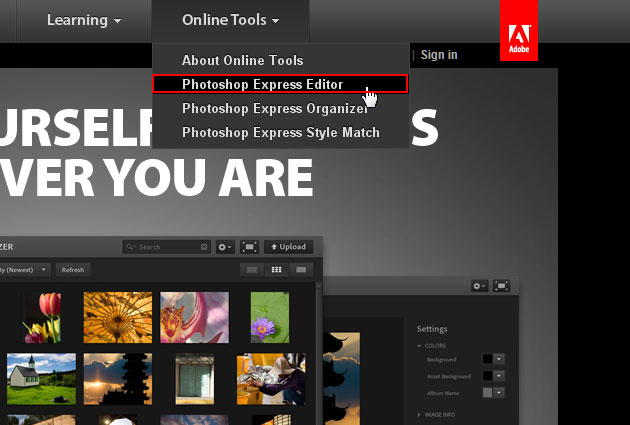Collapse the COLORS settings section
Screen dimensions: 630x425
[x=432, y=345]
